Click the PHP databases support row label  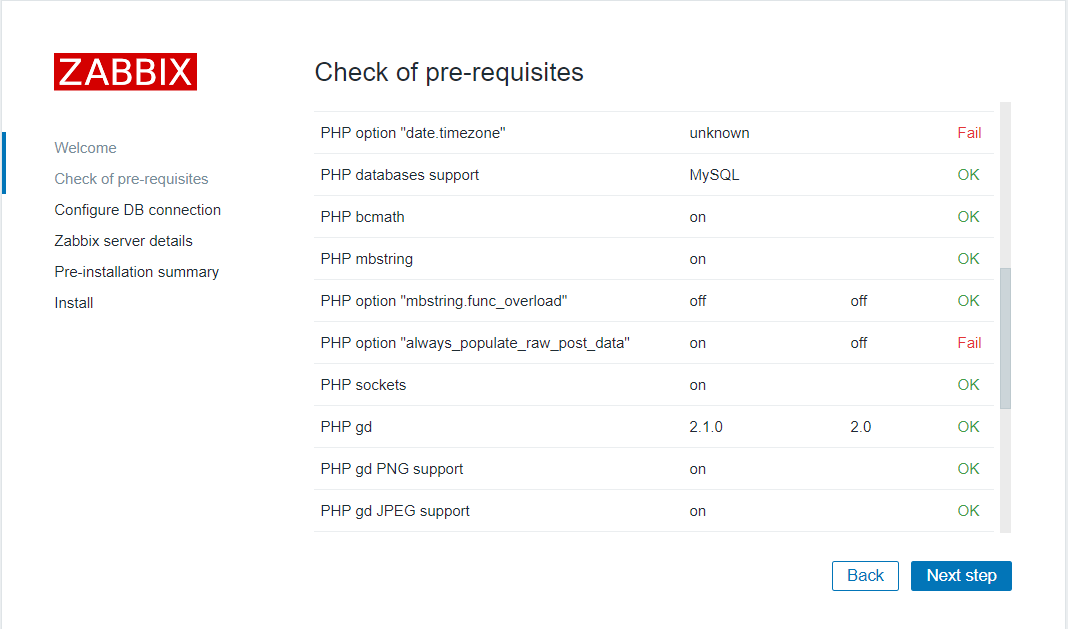click(399, 175)
